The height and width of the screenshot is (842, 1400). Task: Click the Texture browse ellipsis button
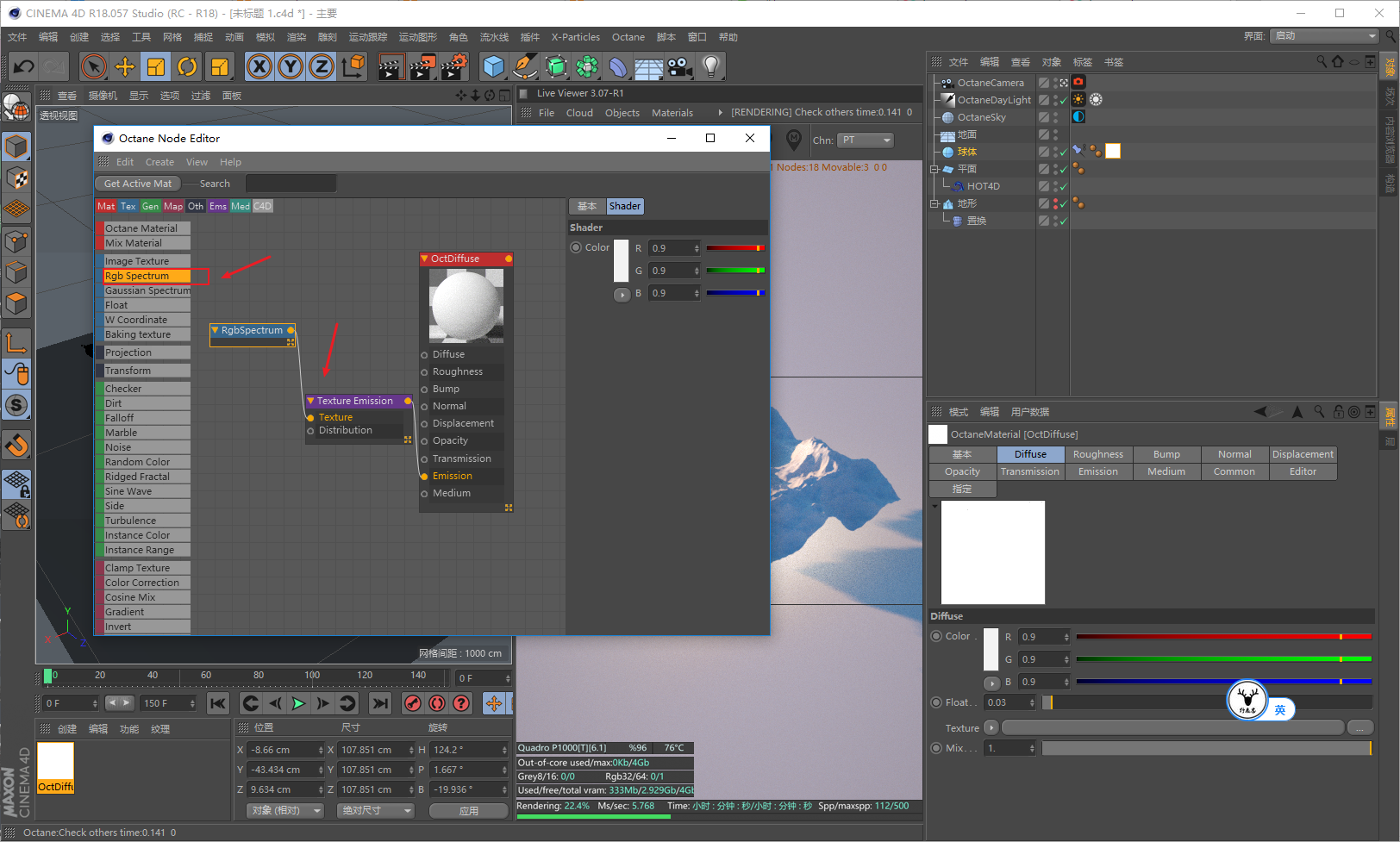[1359, 727]
